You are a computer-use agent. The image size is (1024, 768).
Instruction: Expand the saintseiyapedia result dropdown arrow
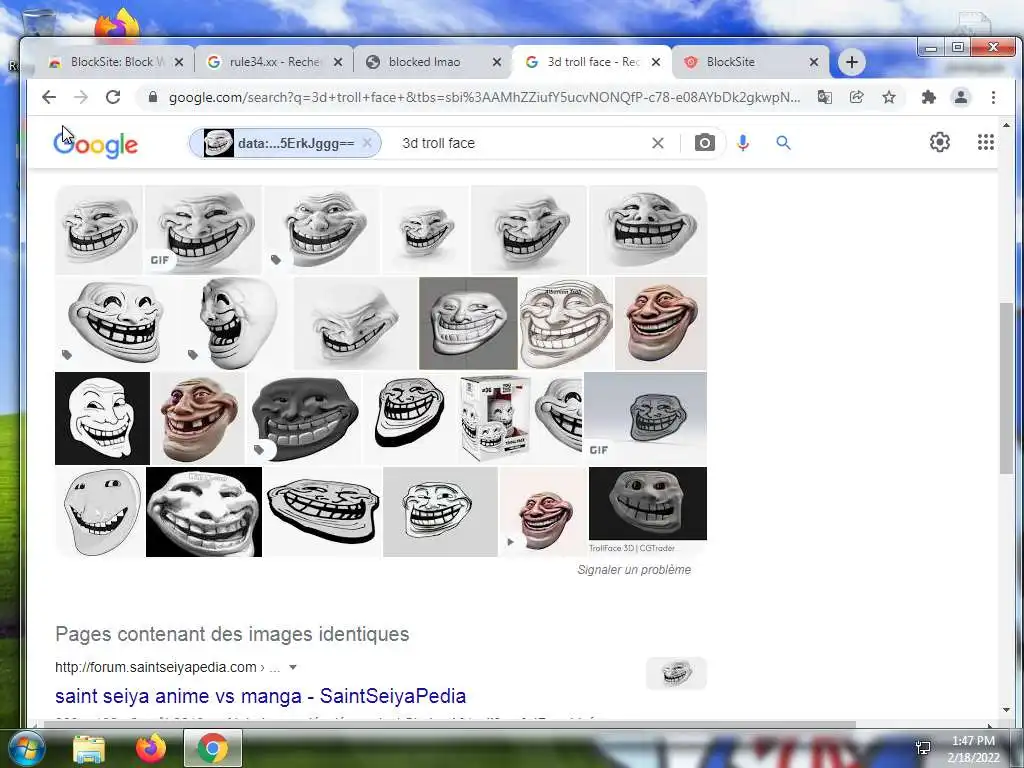tap(293, 667)
